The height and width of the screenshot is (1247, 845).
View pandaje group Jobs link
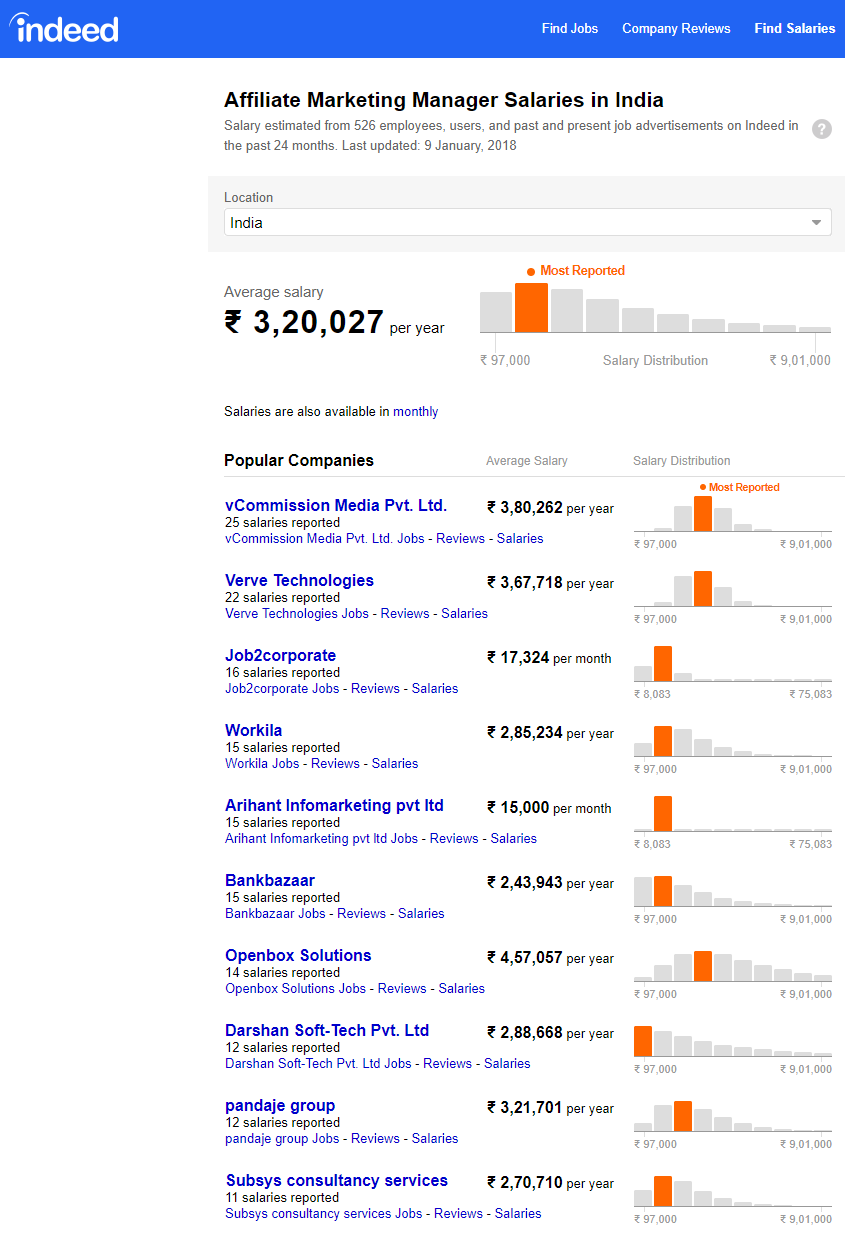(282, 1138)
